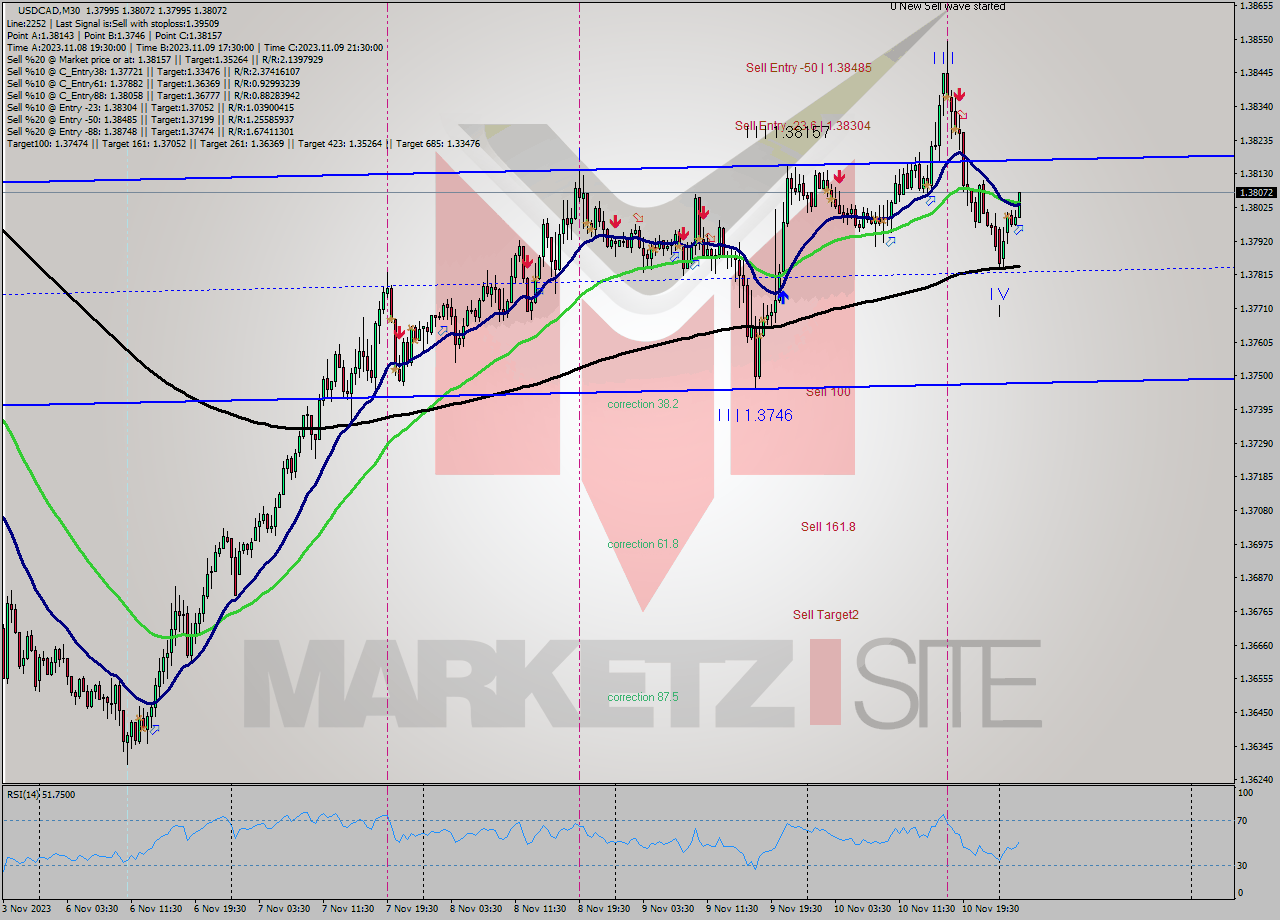Select the 'Sell Entry -50 | 1.38485' chart label
Screen dimensions: 1280x920
(809, 68)
